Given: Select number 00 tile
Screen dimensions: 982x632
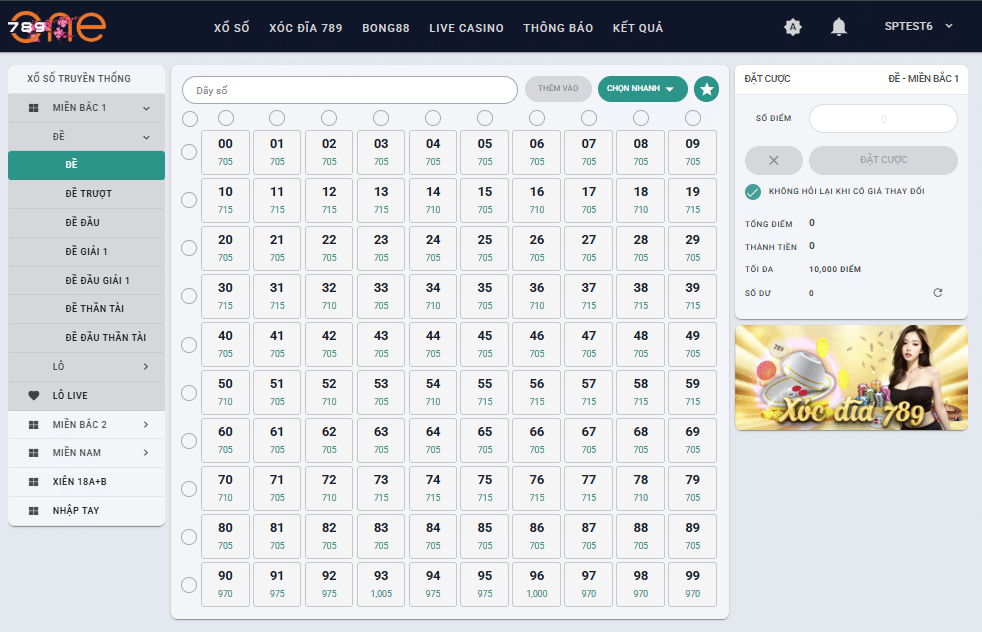Looking at the screenshot, I should point(225,152).
